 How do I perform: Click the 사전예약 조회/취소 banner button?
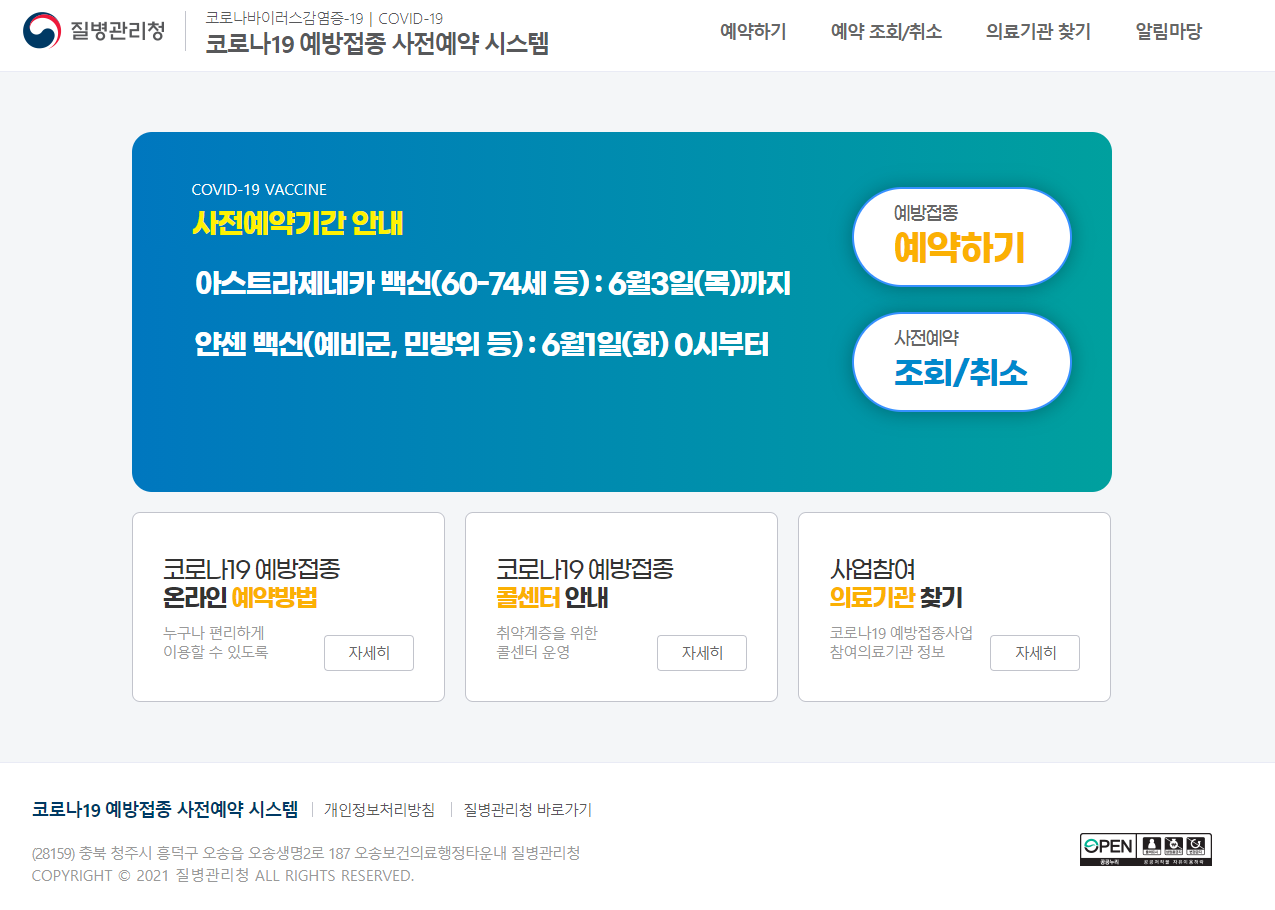point(961,362)
